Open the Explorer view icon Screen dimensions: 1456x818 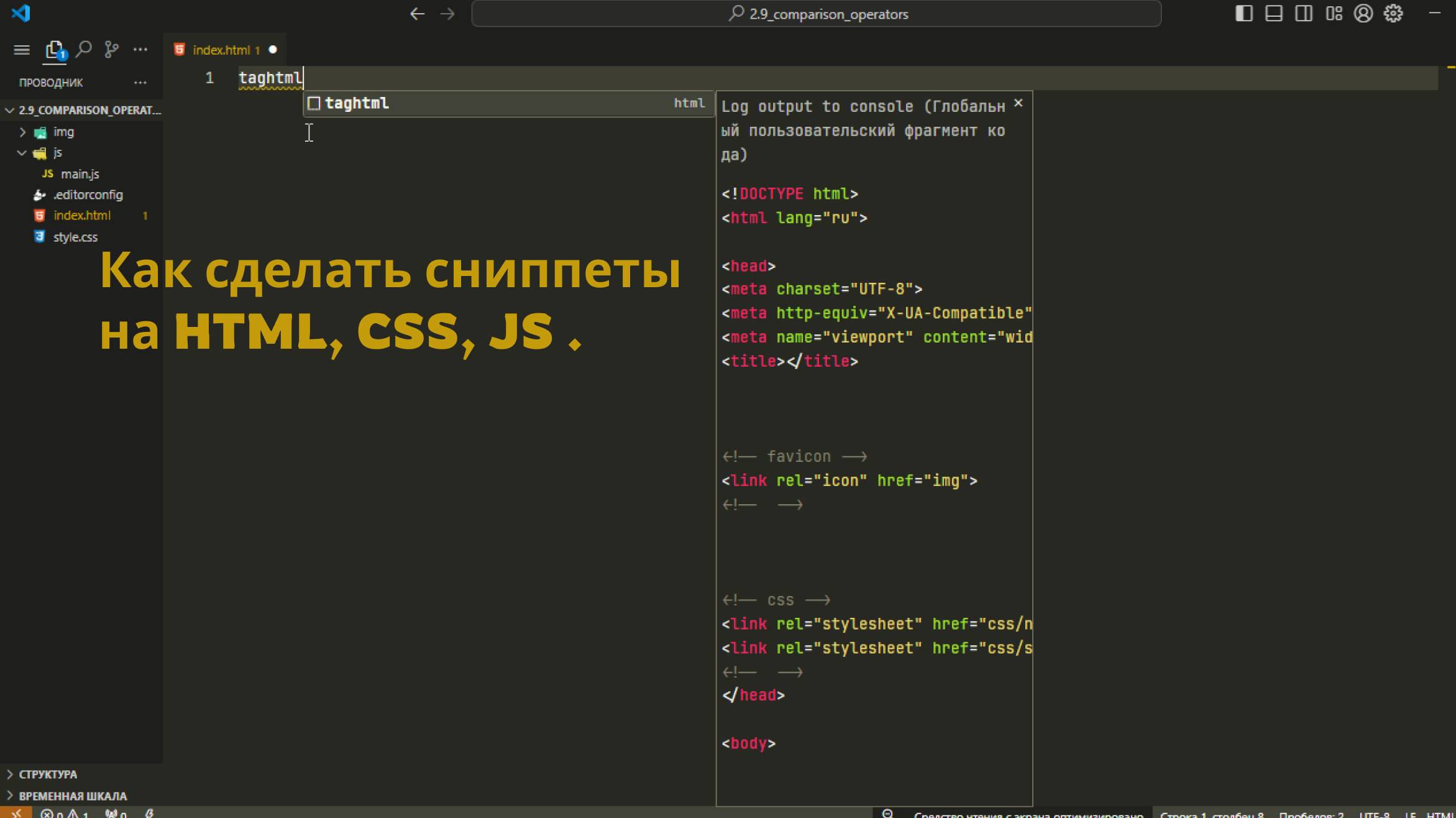click(55, 50)
